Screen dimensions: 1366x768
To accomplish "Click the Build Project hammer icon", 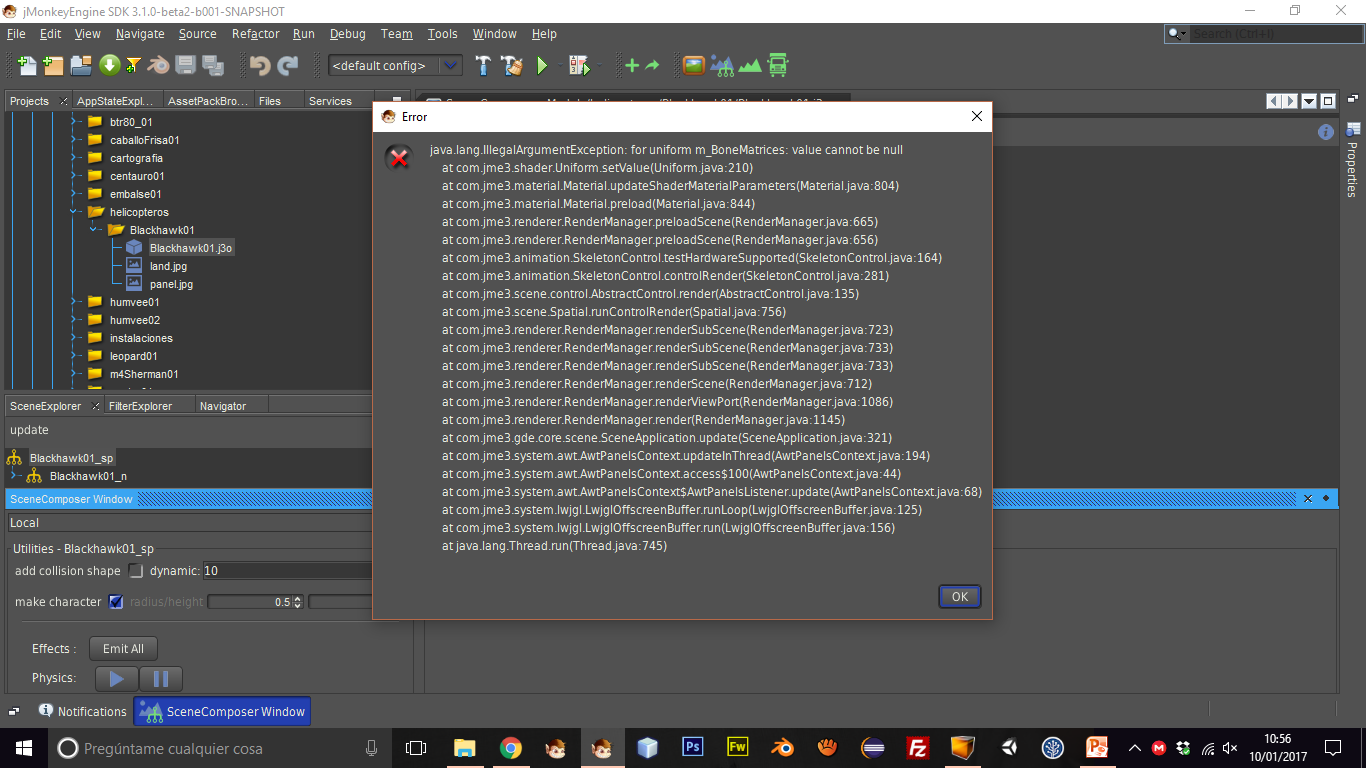I will click(484, 65).
